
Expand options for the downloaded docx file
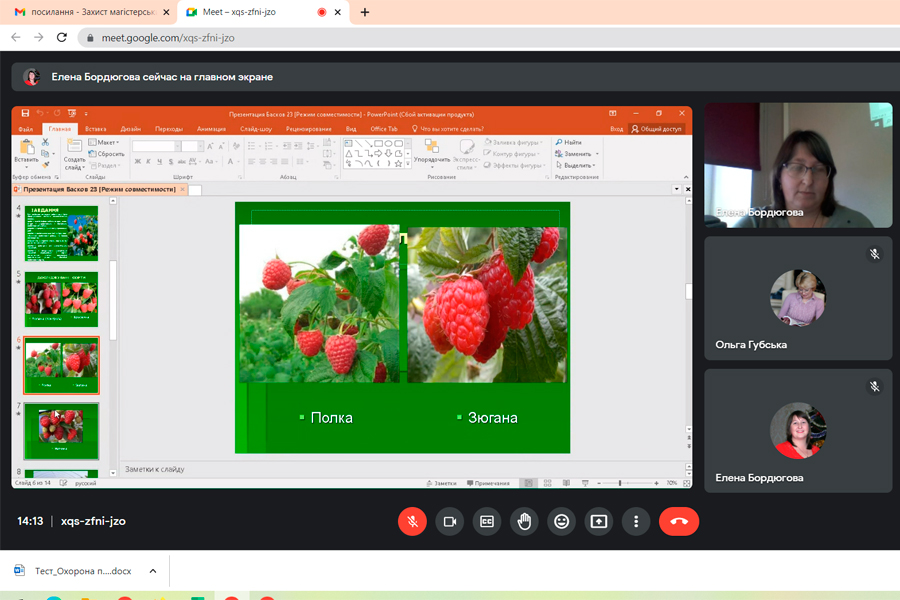[153, 571]
